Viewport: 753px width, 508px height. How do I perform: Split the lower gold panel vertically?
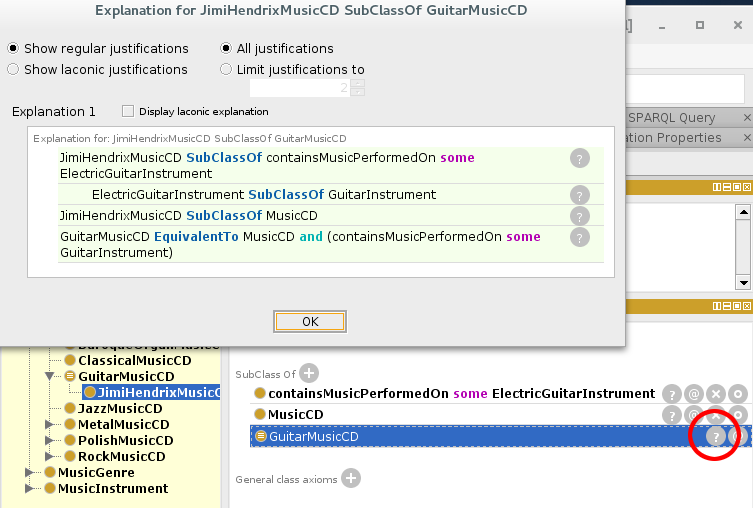click(717, 306)
